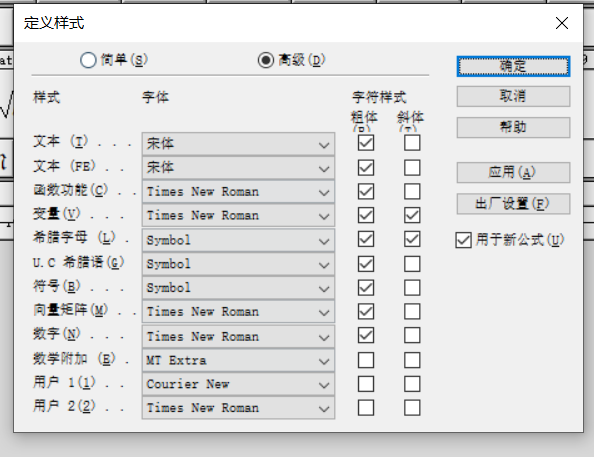Enable bold for 用户 1
The width and height of the screenshot is (594, 457).
[x=366, y=384]
